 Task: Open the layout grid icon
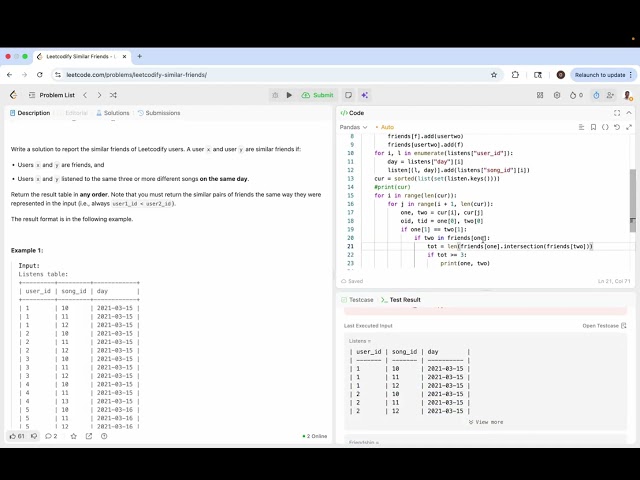pyautogui.click(x=540, y=95)
